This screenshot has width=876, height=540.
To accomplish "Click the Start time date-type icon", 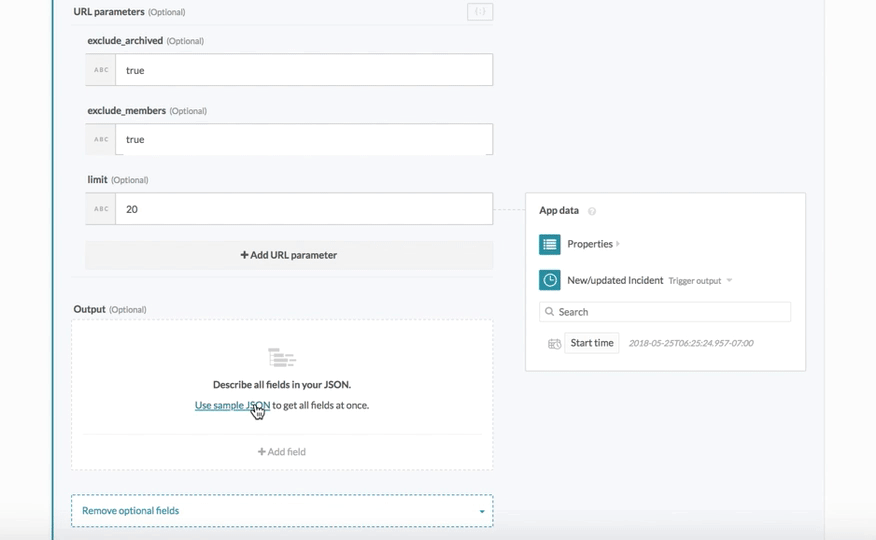I will tap(554, 343).
